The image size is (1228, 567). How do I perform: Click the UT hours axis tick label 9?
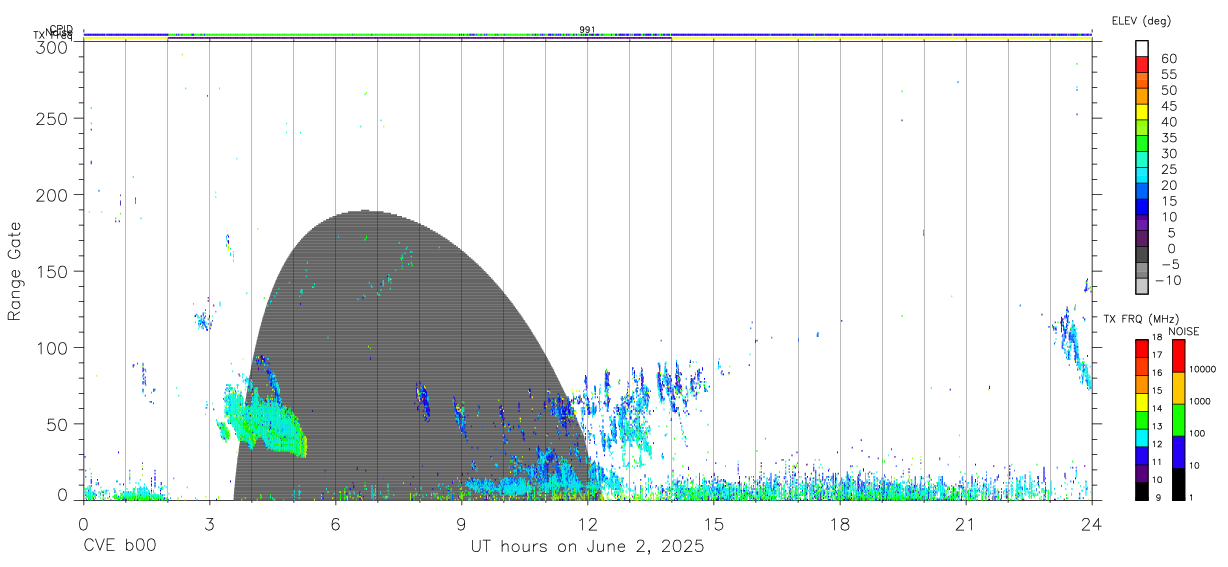click(x=461, y=524)
